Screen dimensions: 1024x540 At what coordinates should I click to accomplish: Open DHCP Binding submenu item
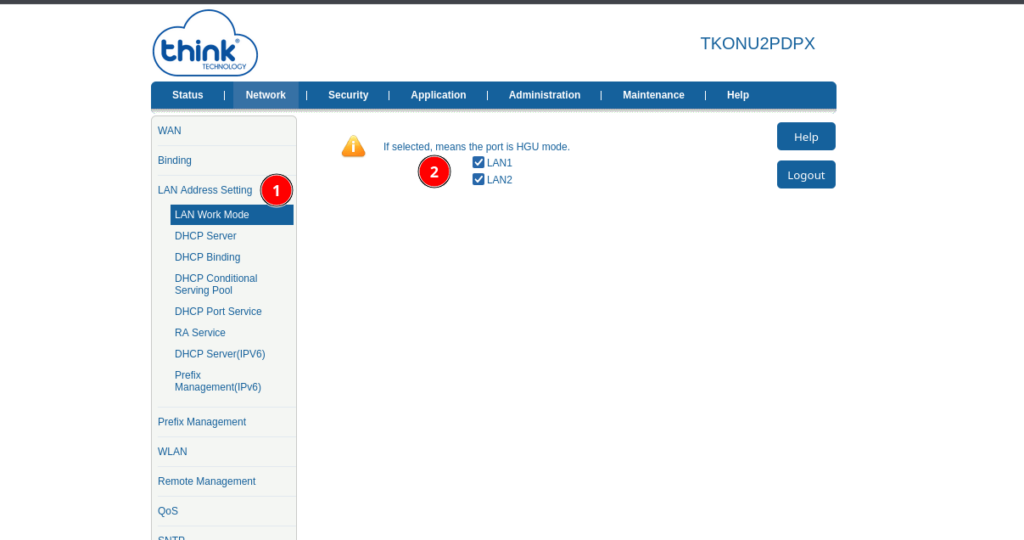[x=207, y=257]
